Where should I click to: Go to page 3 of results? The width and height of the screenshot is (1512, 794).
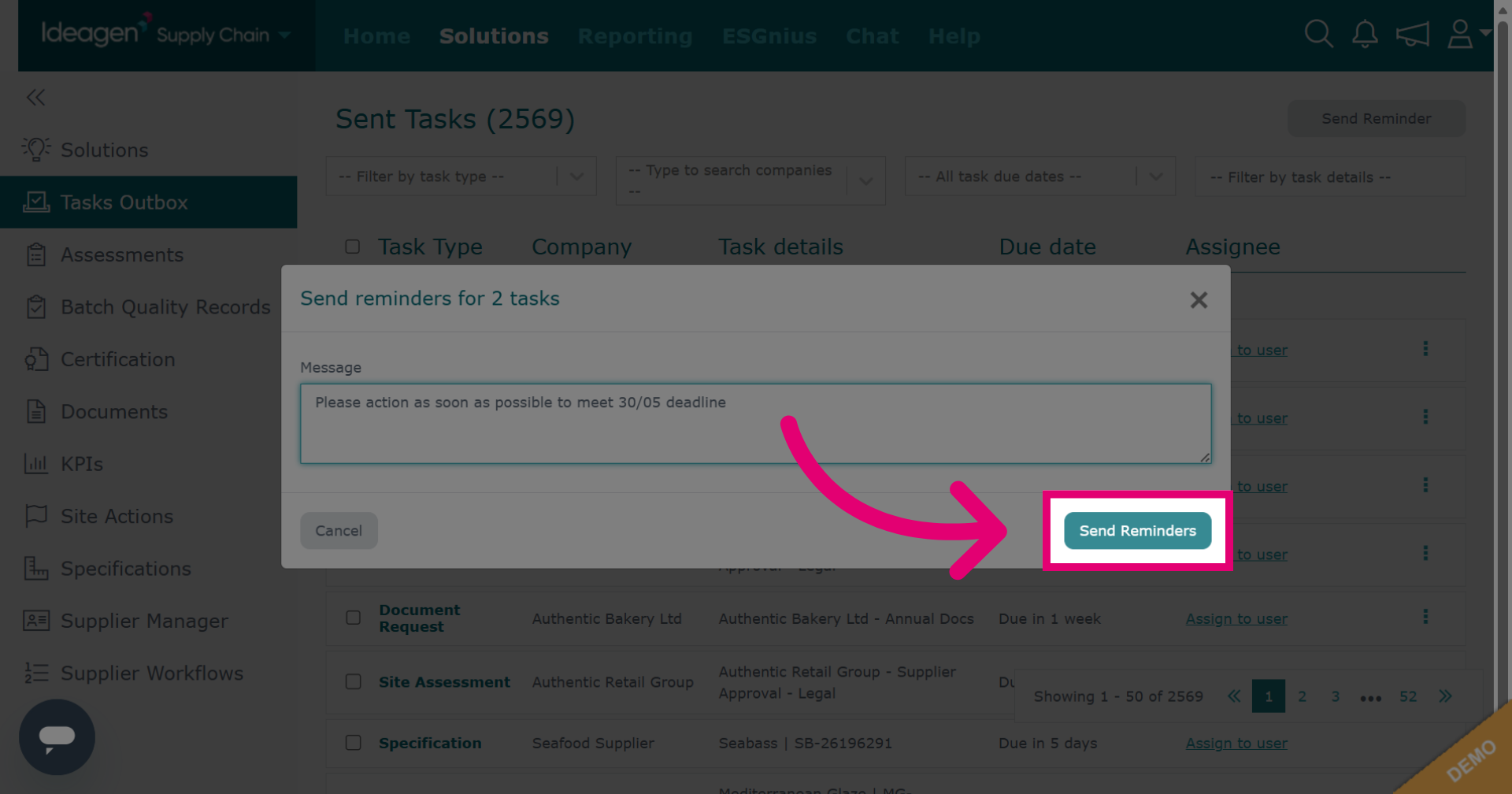[x=1336, y=696]
